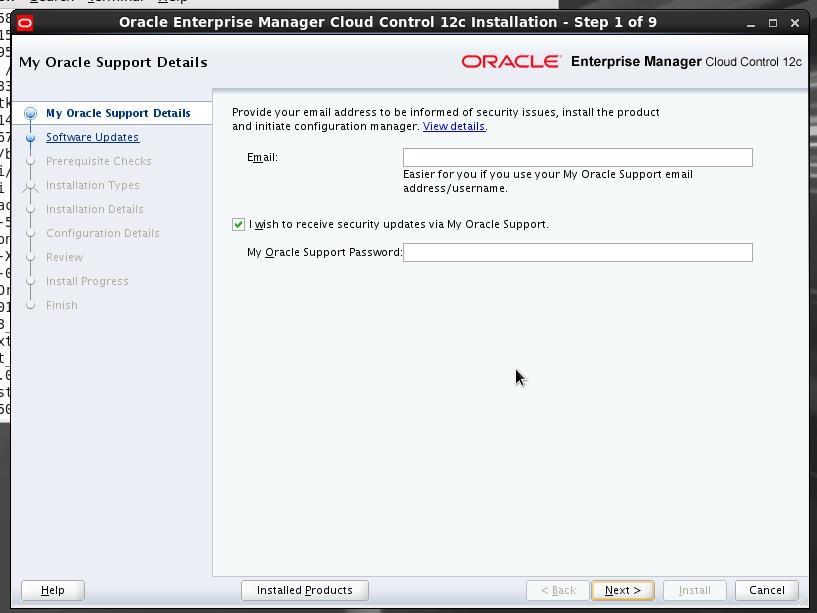Screen dimensions: 817x613
Task: Click the Cancel button
Action: [x=766, y=590]
